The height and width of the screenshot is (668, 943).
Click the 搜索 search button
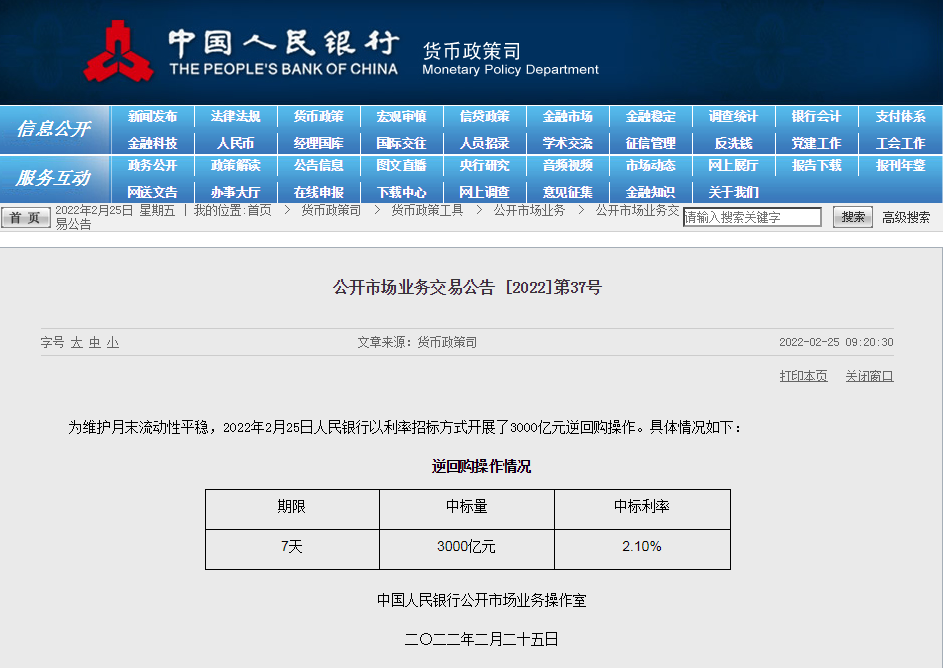pos(853,217)
